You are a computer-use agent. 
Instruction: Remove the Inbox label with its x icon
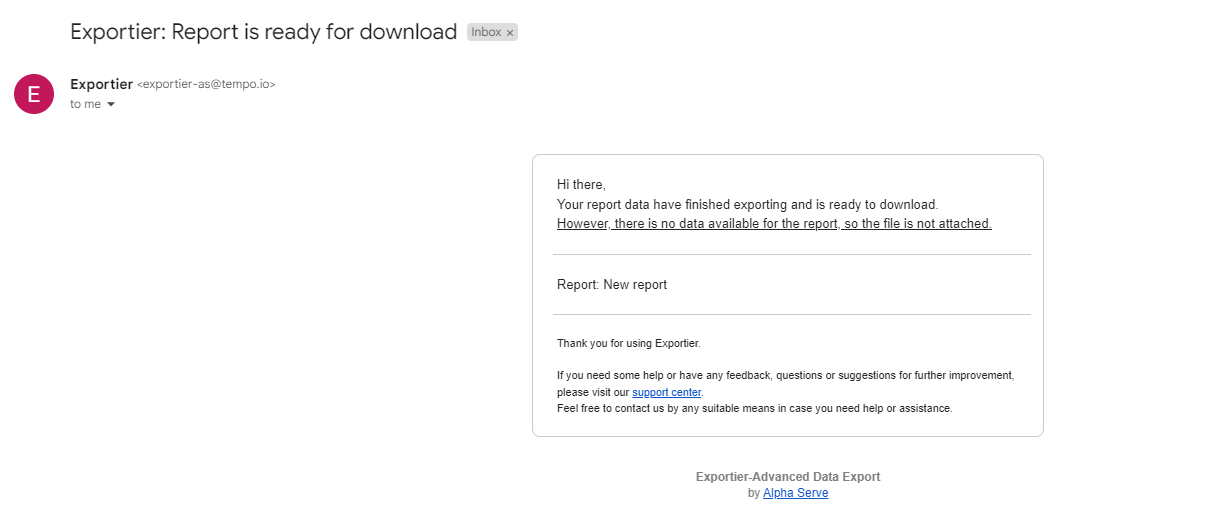510,33
